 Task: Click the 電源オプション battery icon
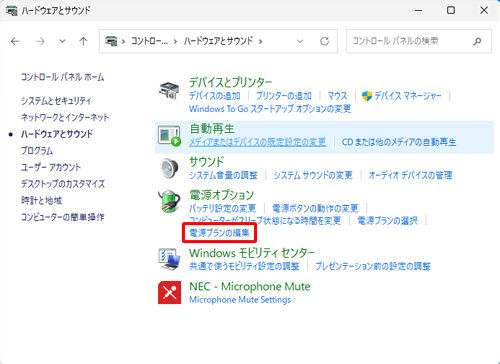point(169,201)
